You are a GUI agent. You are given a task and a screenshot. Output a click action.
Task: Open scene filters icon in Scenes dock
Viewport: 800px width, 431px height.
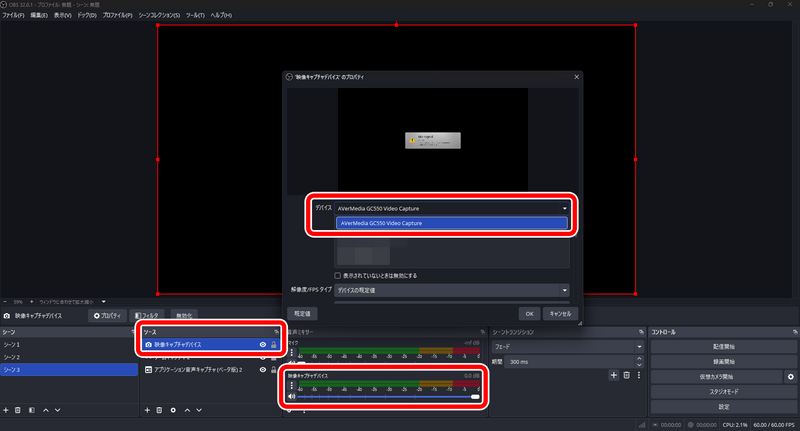(32, 410)
